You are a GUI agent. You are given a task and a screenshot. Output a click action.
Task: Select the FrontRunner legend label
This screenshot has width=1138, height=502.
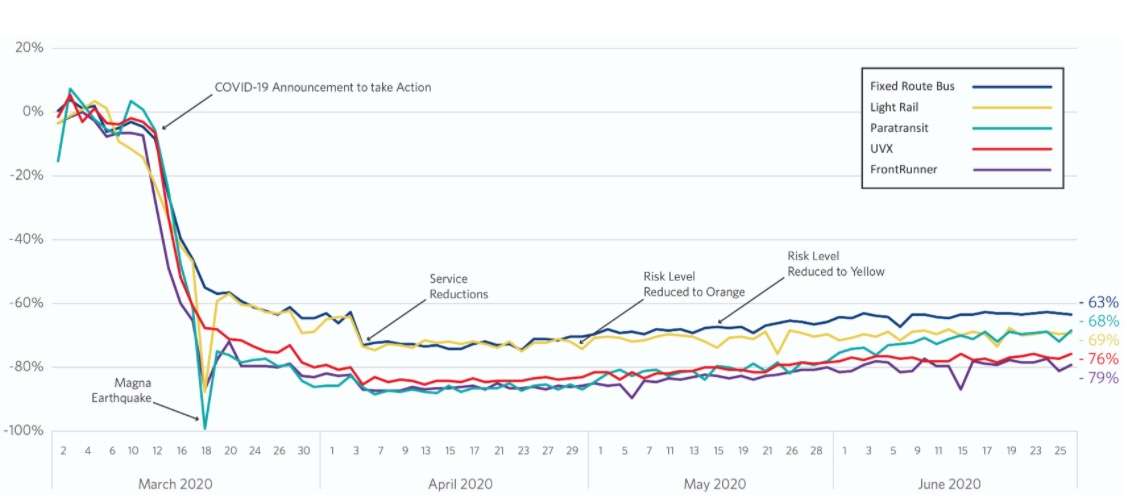[905, 169]
